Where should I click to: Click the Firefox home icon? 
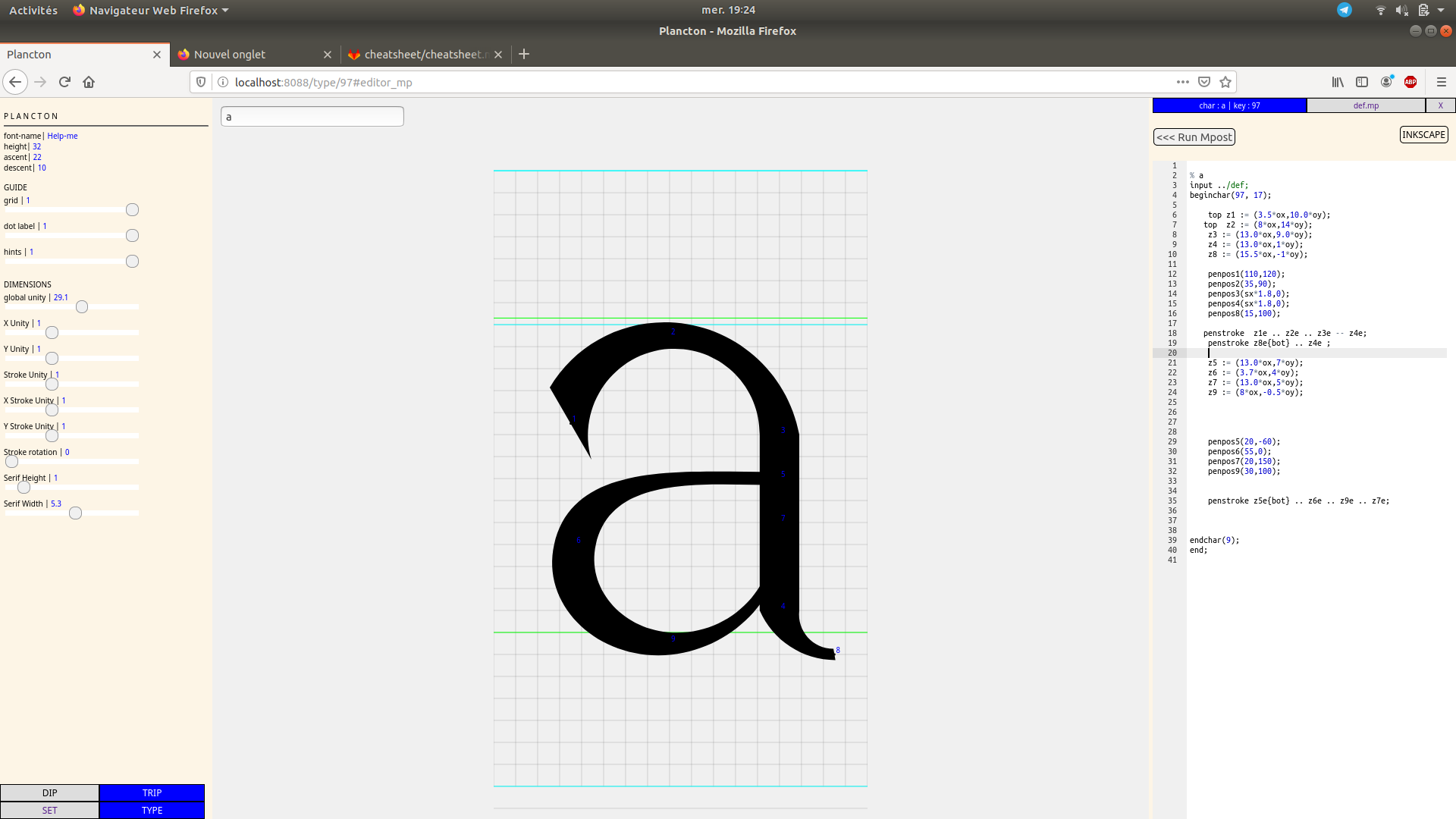coord(89,82)
